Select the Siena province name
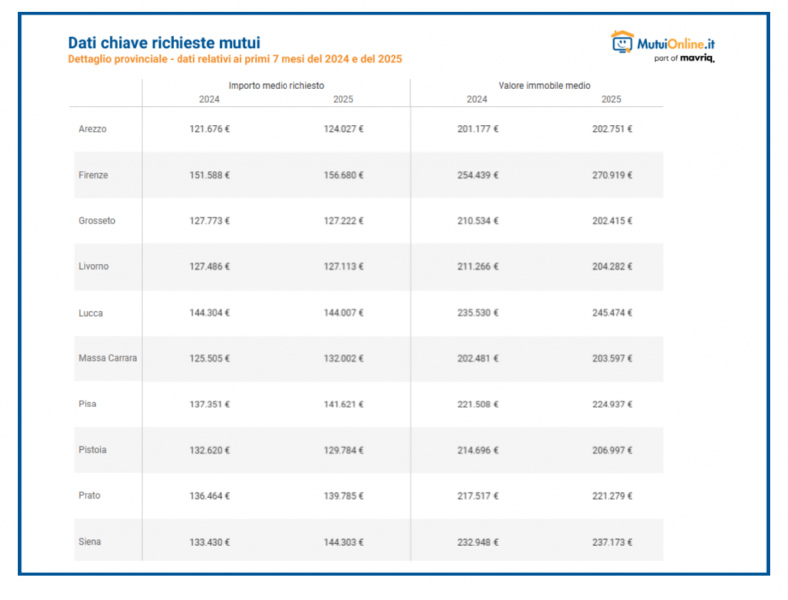The image size is (788, 600). [90, 542]
